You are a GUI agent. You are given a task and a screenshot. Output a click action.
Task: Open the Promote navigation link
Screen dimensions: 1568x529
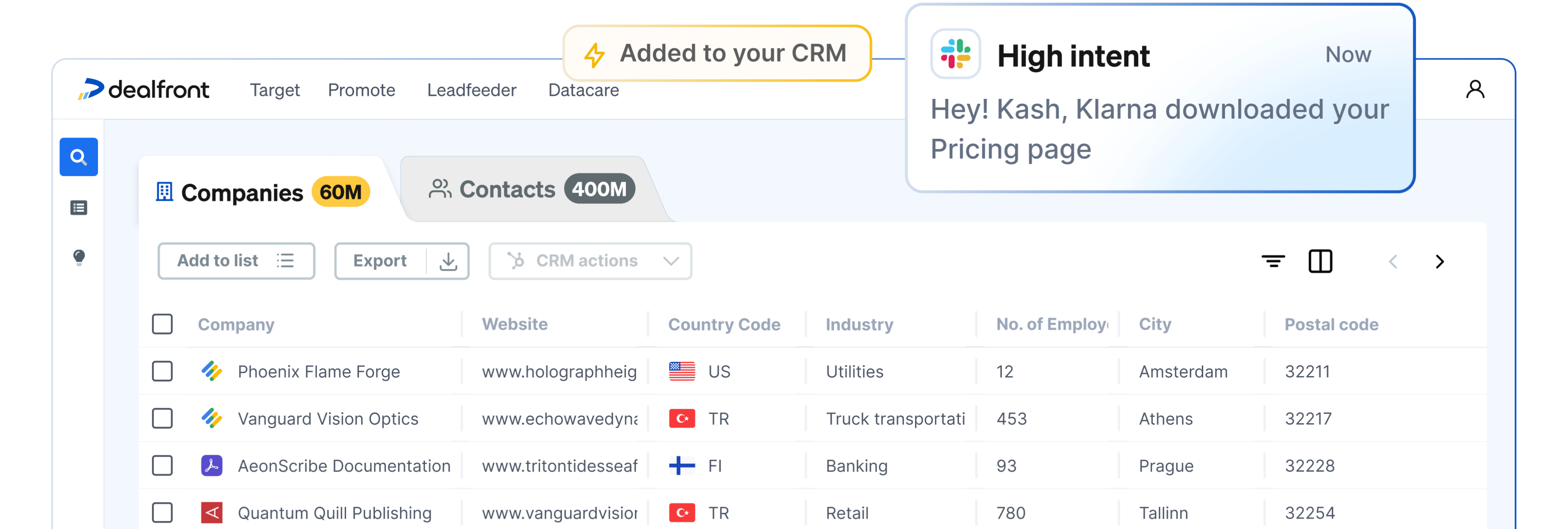point(361,90)
